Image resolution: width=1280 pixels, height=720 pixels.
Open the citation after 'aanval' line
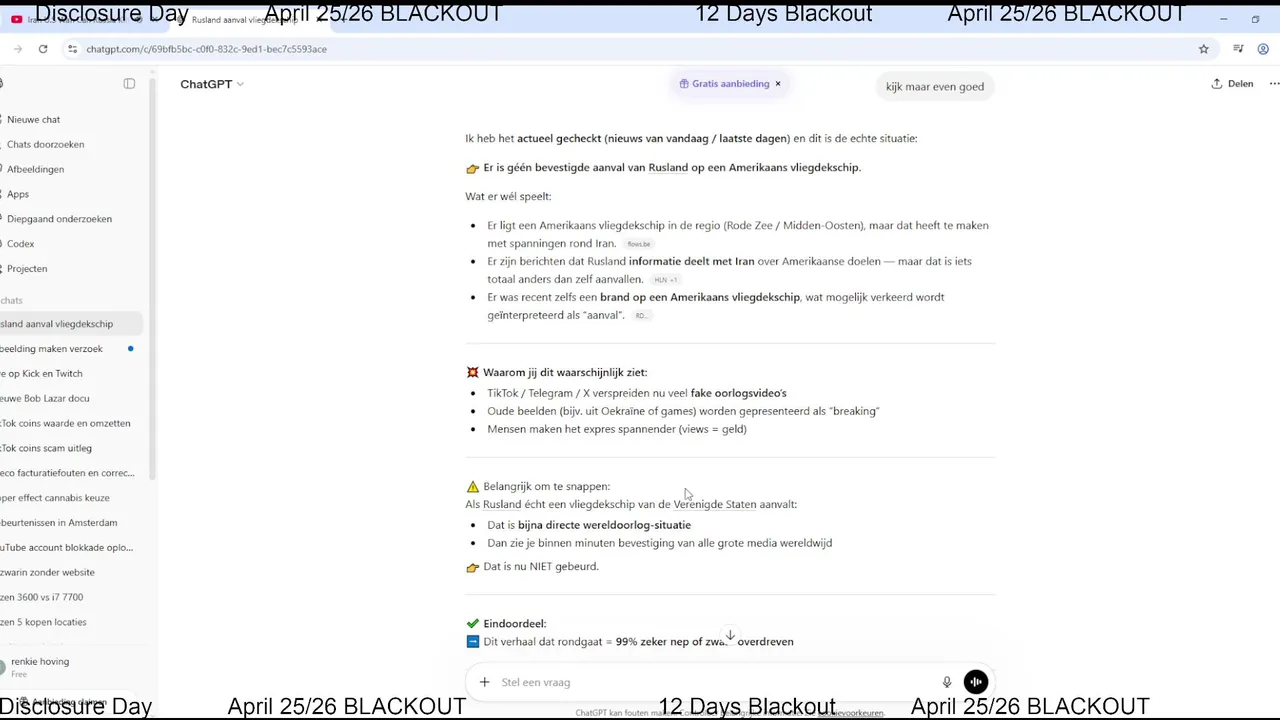tap(641, 316)
